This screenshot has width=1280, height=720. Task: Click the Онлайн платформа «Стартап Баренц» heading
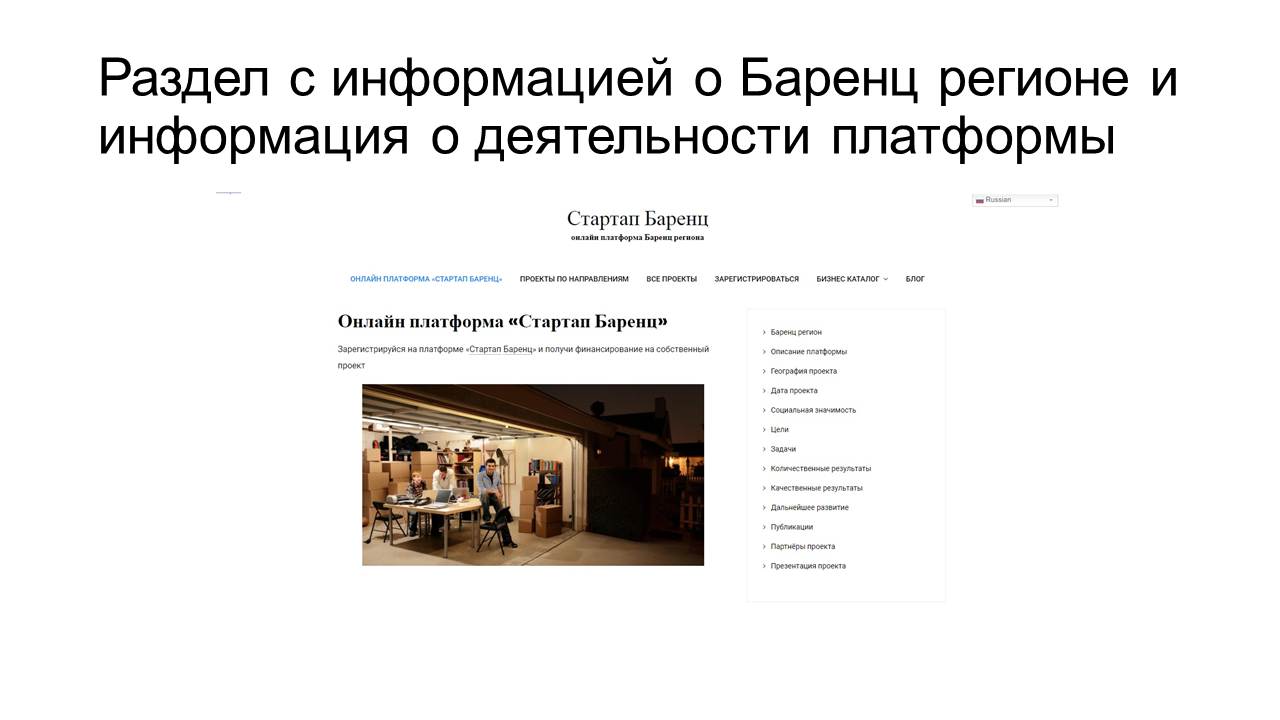(x=502, y=322)
